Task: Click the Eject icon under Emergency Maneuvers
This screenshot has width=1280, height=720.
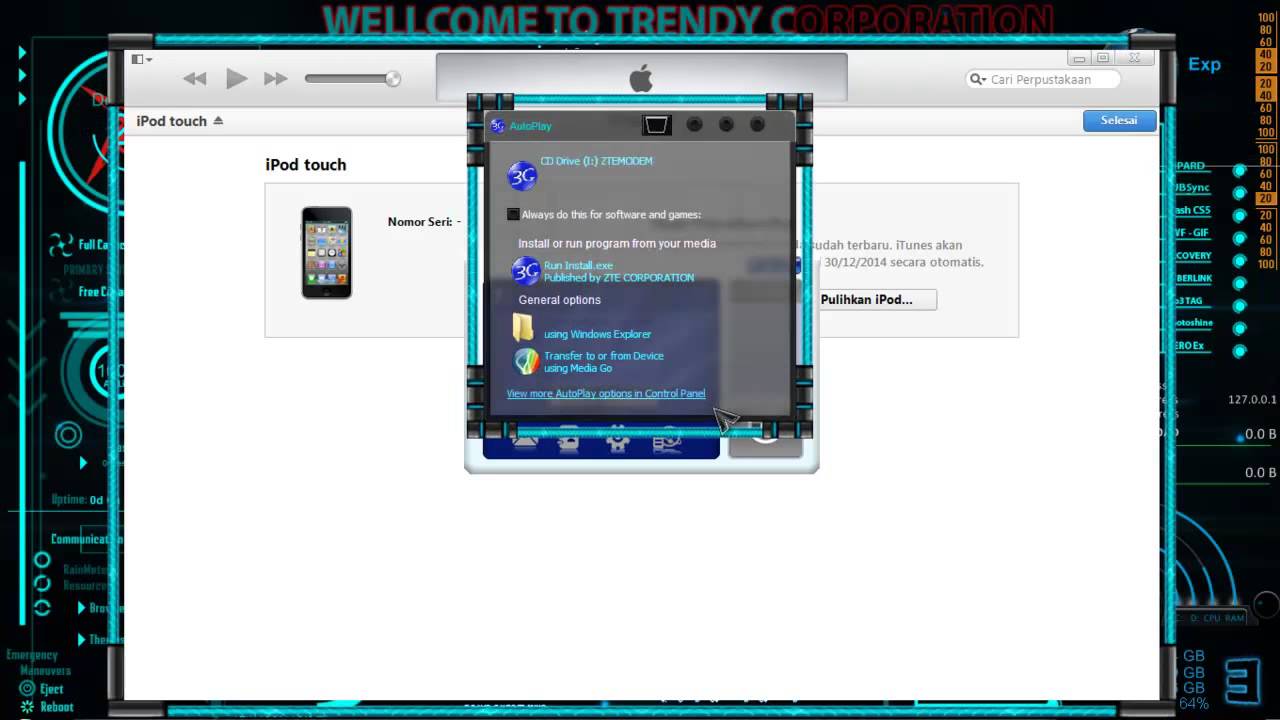Action: 27,689
